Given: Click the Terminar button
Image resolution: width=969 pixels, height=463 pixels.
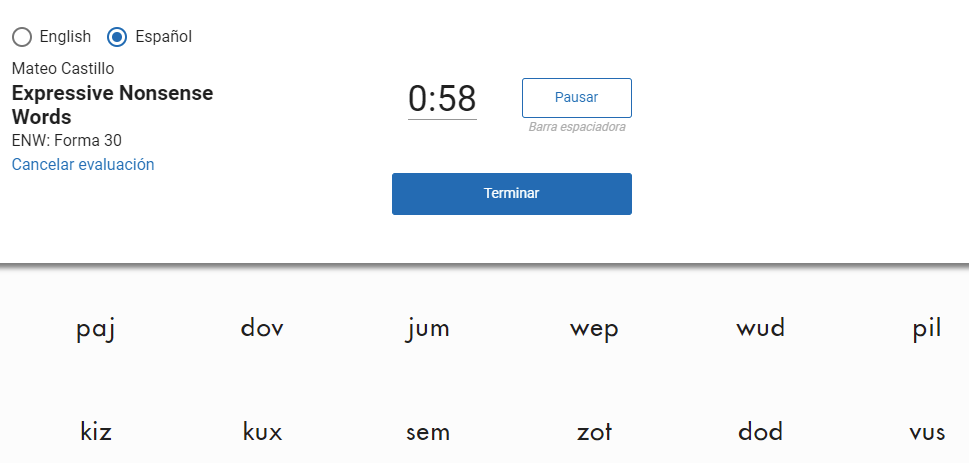Looking at the screenshot, I should click(512, 193).
